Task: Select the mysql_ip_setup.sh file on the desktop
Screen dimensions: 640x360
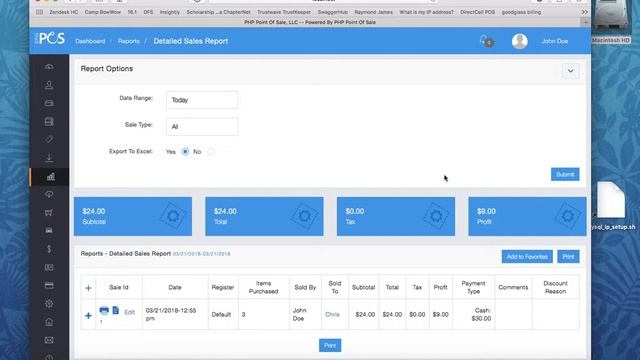Action: pyautogui.click(x=611, y=205)
